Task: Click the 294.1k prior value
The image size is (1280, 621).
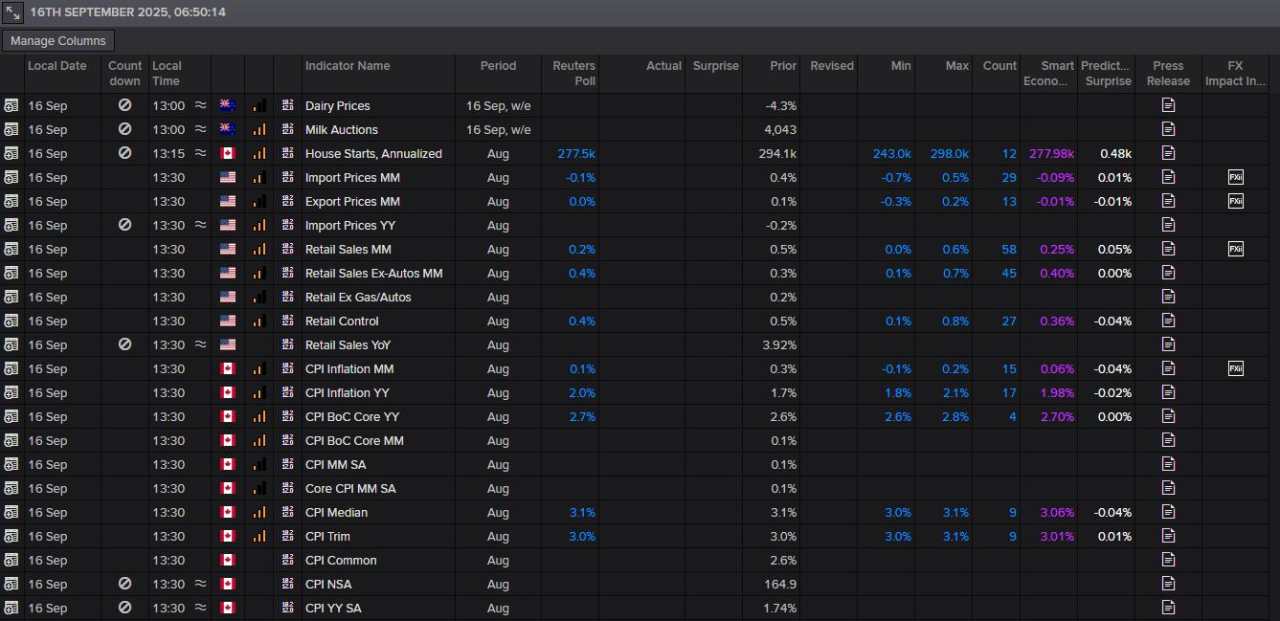Action: (777, 153)
